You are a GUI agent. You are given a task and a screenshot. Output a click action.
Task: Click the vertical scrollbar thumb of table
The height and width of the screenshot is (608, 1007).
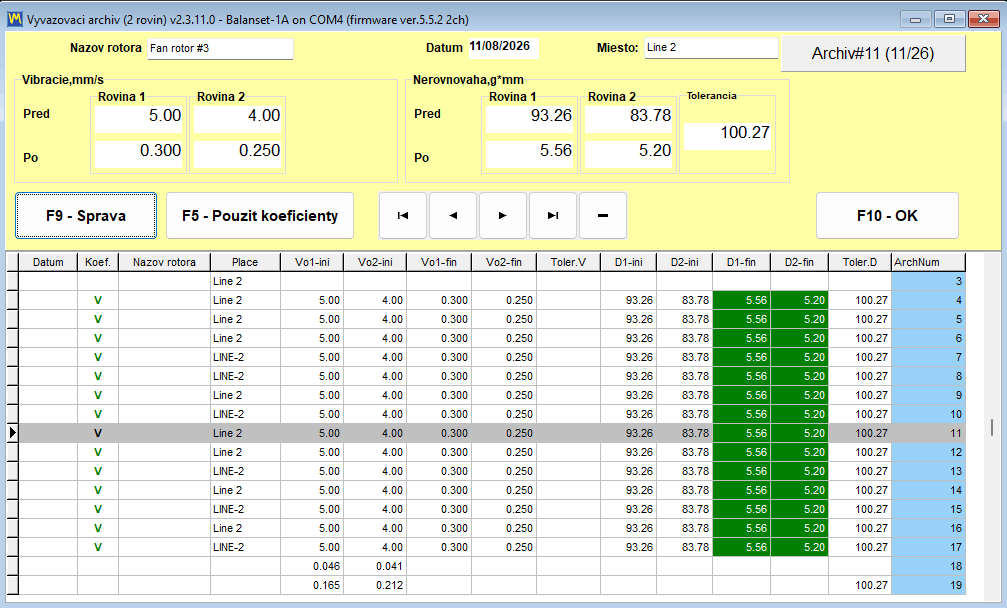(x=992, y=427)
